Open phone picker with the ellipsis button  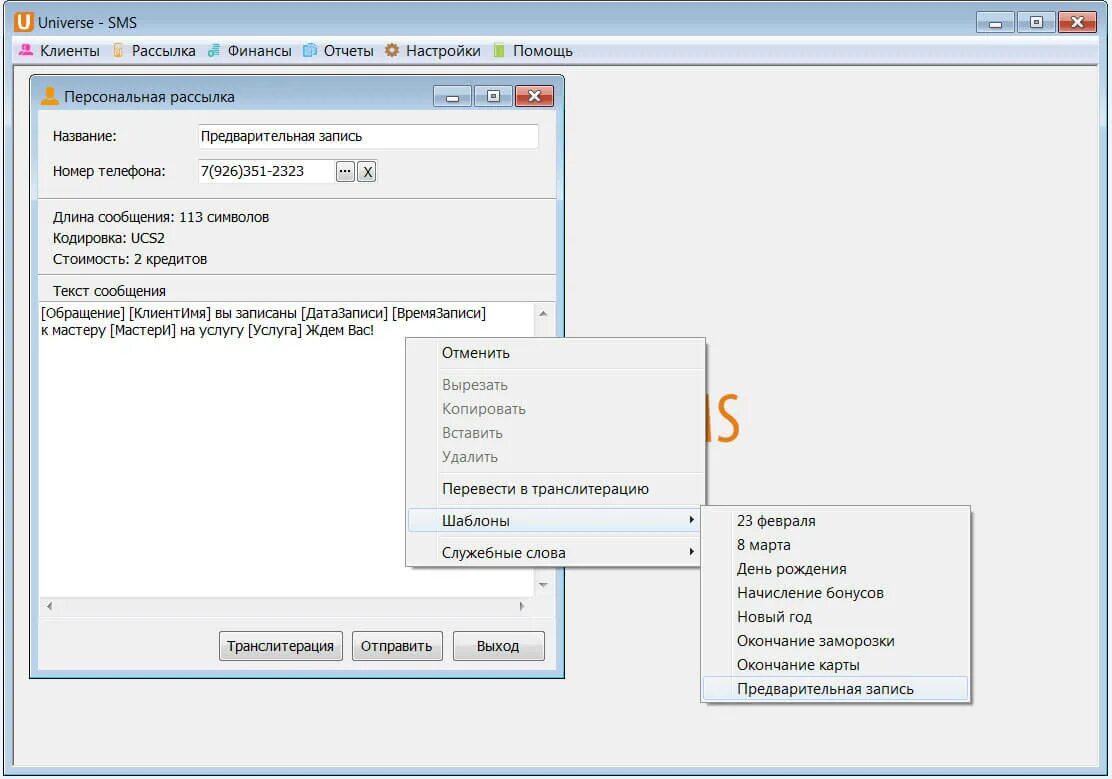coord(345,171)
